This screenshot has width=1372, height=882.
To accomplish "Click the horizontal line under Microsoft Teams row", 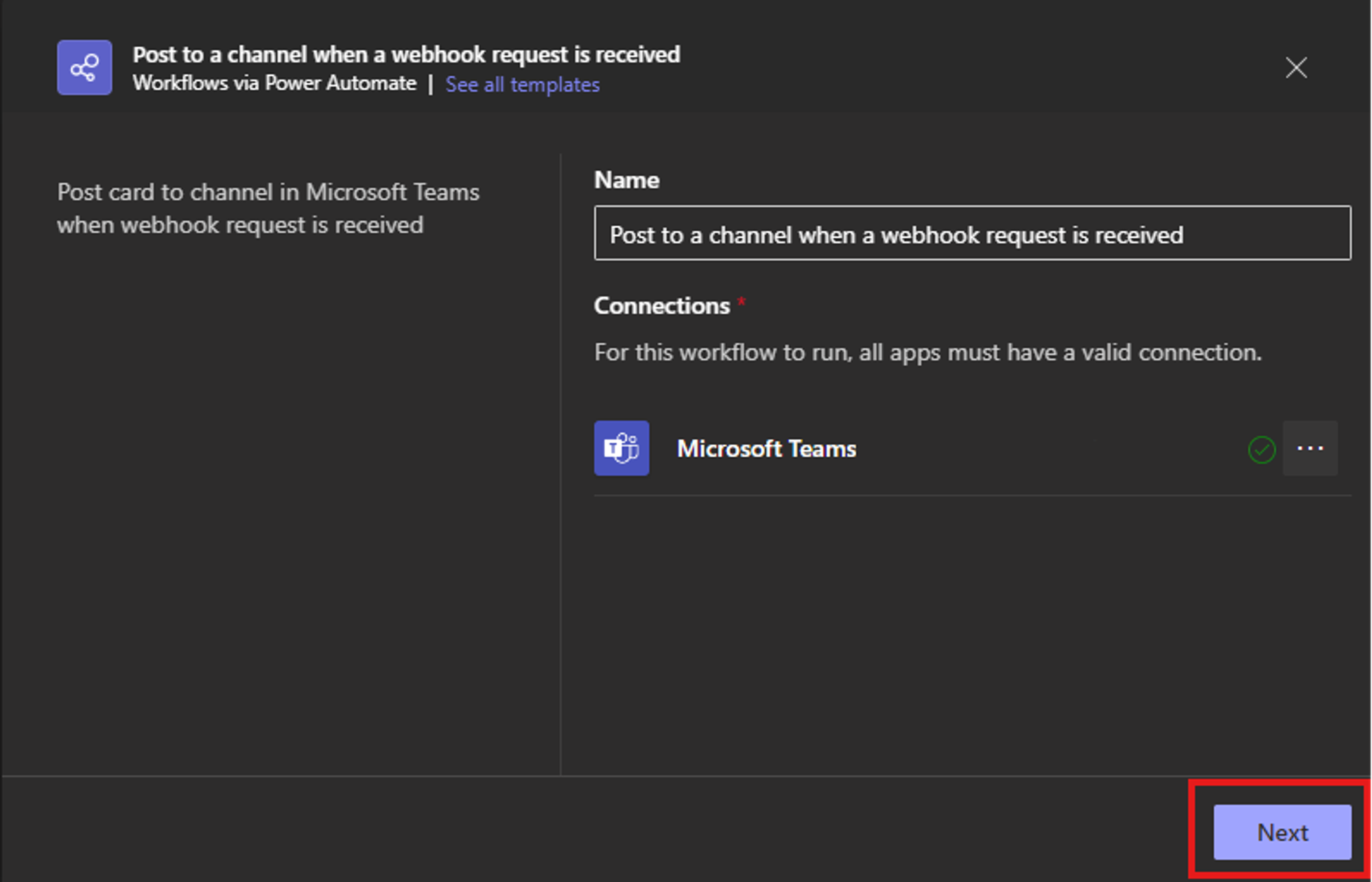I will pyautogui.click(x=971, y=495).
